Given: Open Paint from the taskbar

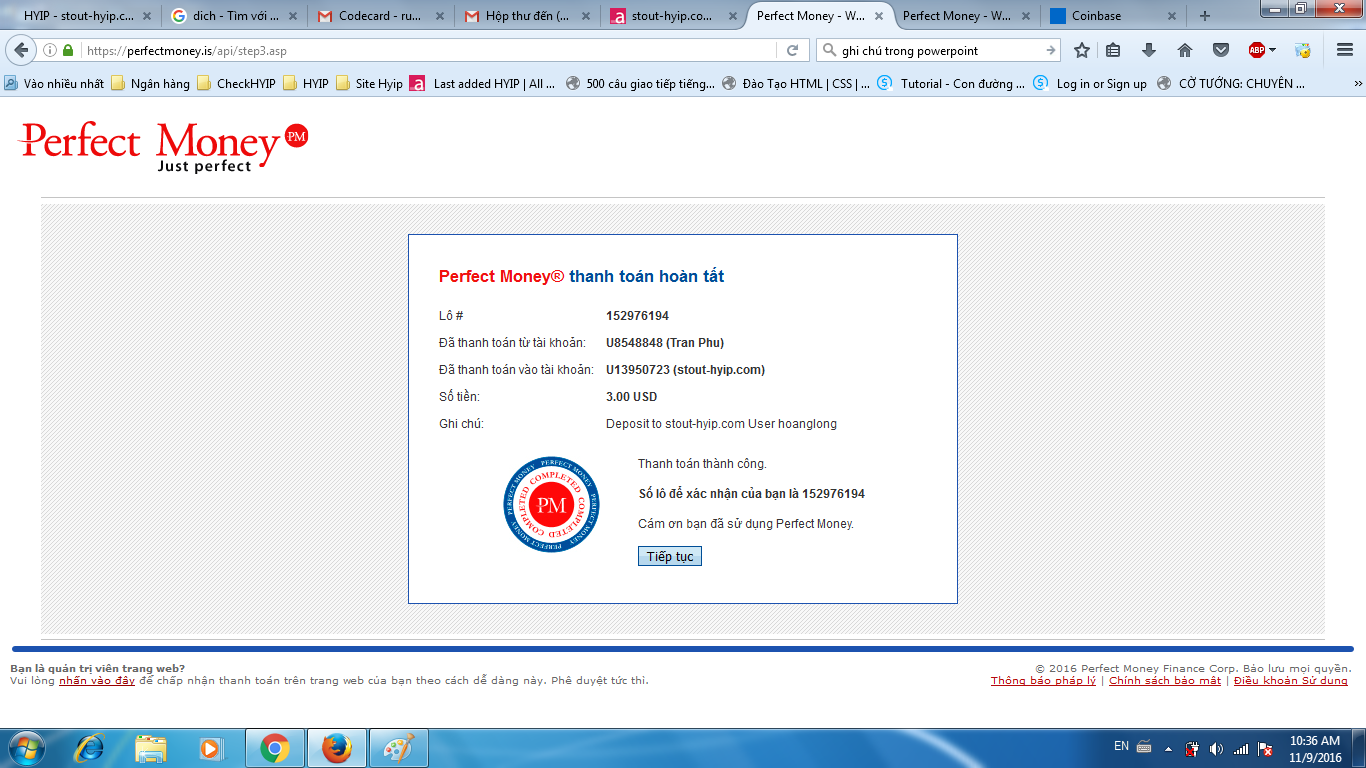Looking at the screenshot, I should (399, 748).
